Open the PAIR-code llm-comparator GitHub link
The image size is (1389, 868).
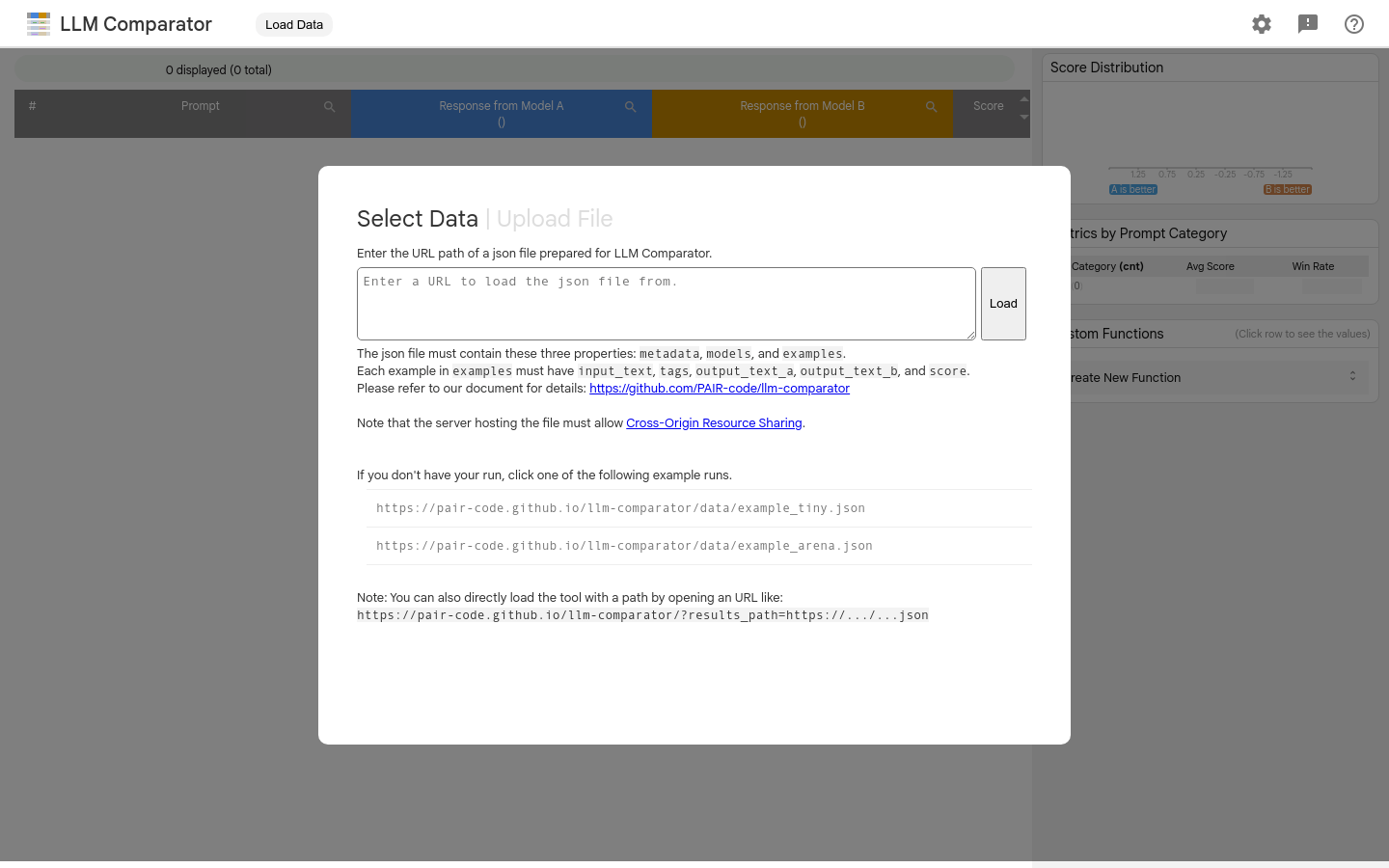[x=720, y=389]
